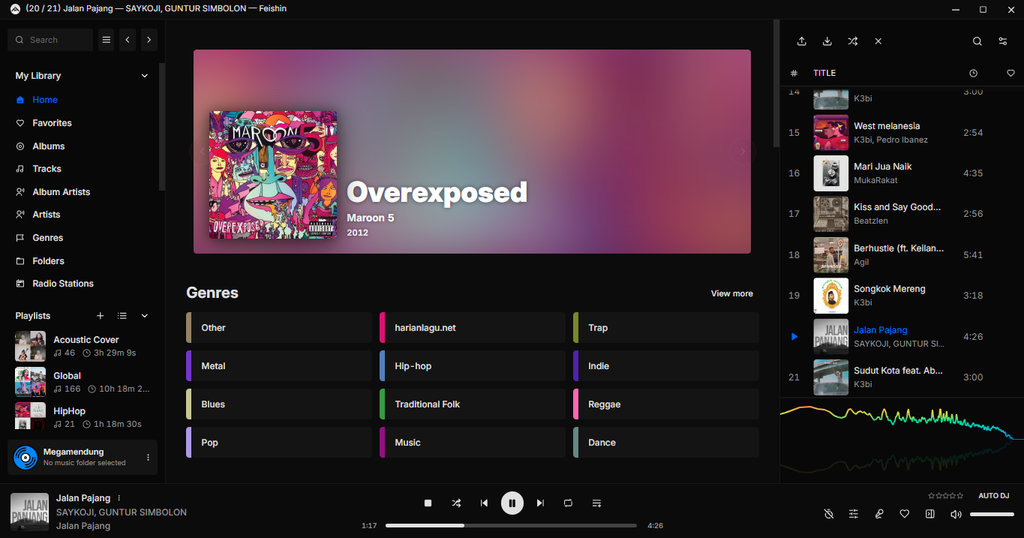This screenshot has width=1024, height=538.
Task: Go to Radio Stations in sidebar
Action: pos(62,284)
